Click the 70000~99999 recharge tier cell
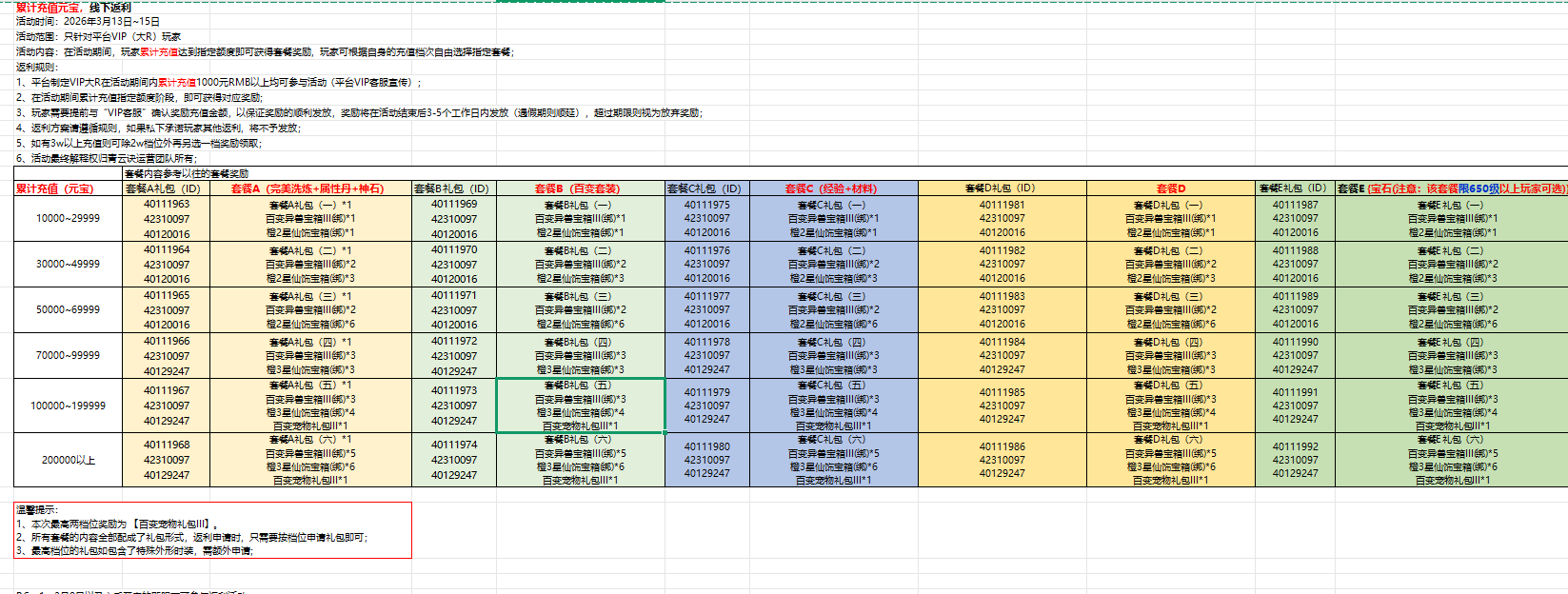 click(68, 355)
